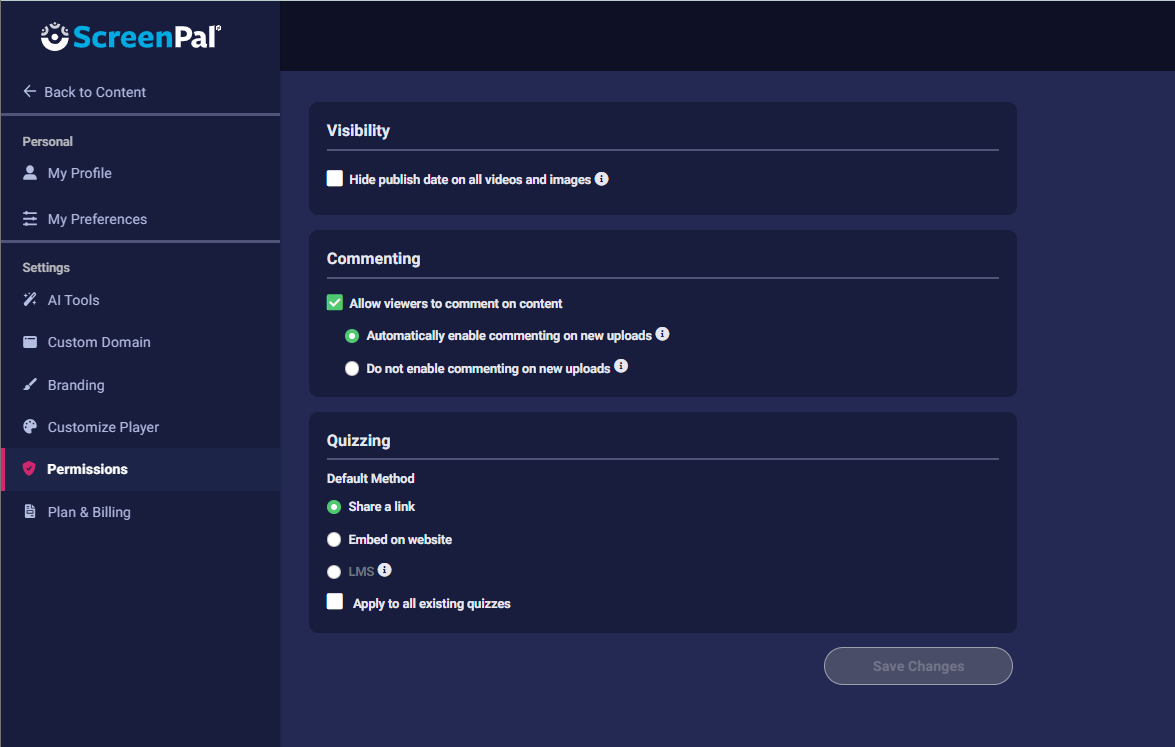Image resolution: width=1175 pixels, height=747 pixels.
Task: Click the AI Tools magic wand icon
Action: pyautogui.click(x=30, y=300)
